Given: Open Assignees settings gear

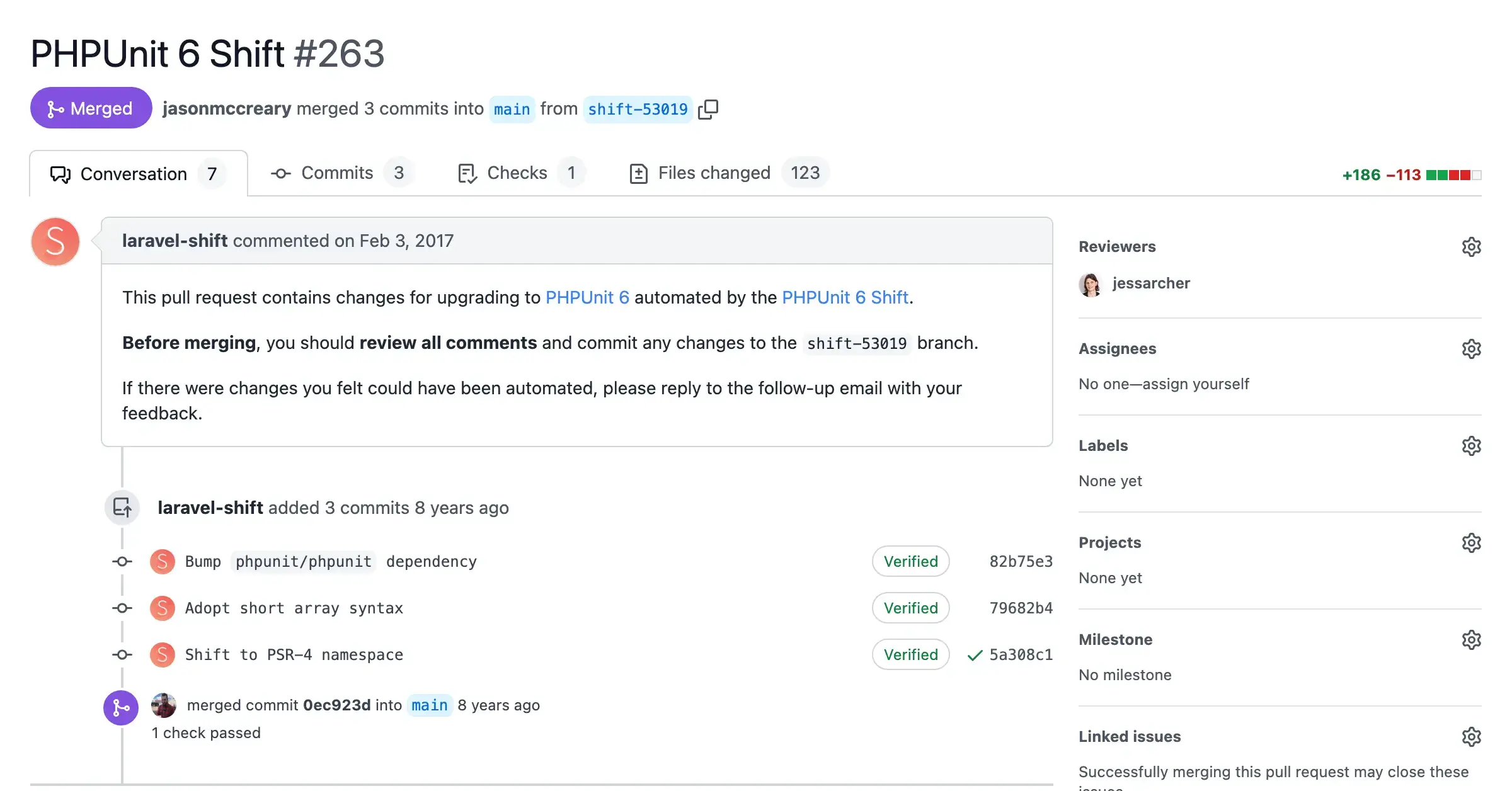Looking at the screenshot, I should (x=1470, y=348).
